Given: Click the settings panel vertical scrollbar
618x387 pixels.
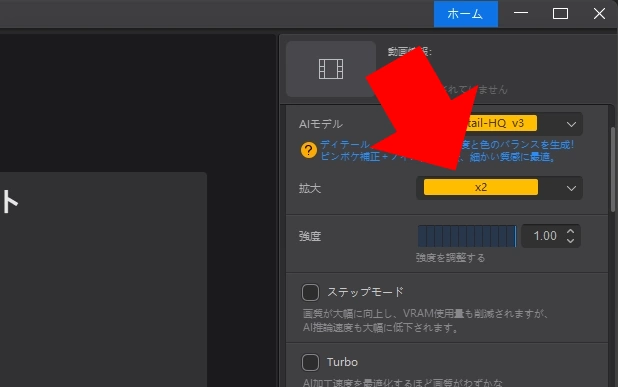Looking at the screenshot, I should (x=613, y=169).
